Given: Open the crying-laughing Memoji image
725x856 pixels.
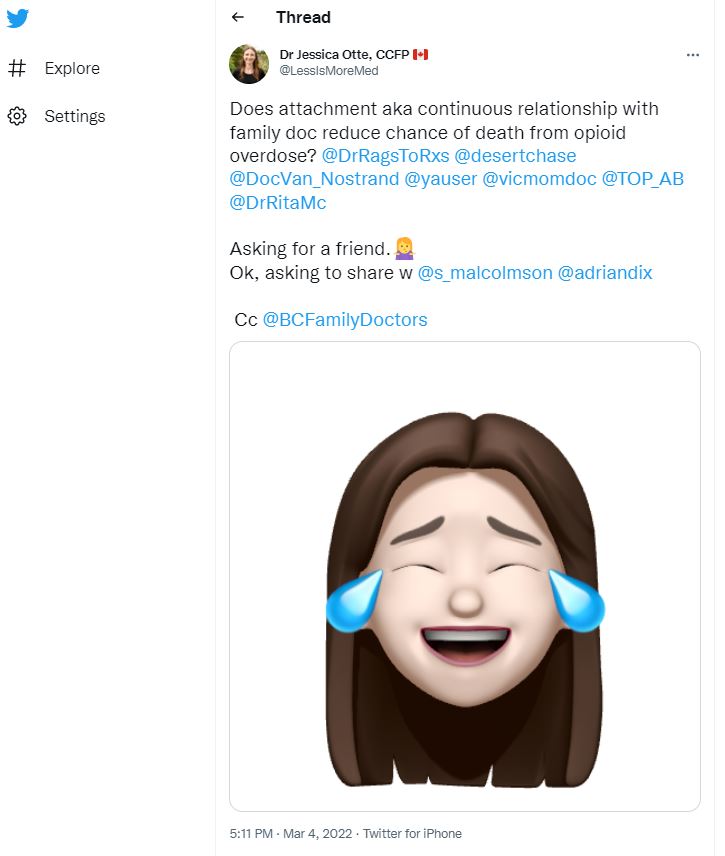Looking at the screenshot, I should pos(465,575).
